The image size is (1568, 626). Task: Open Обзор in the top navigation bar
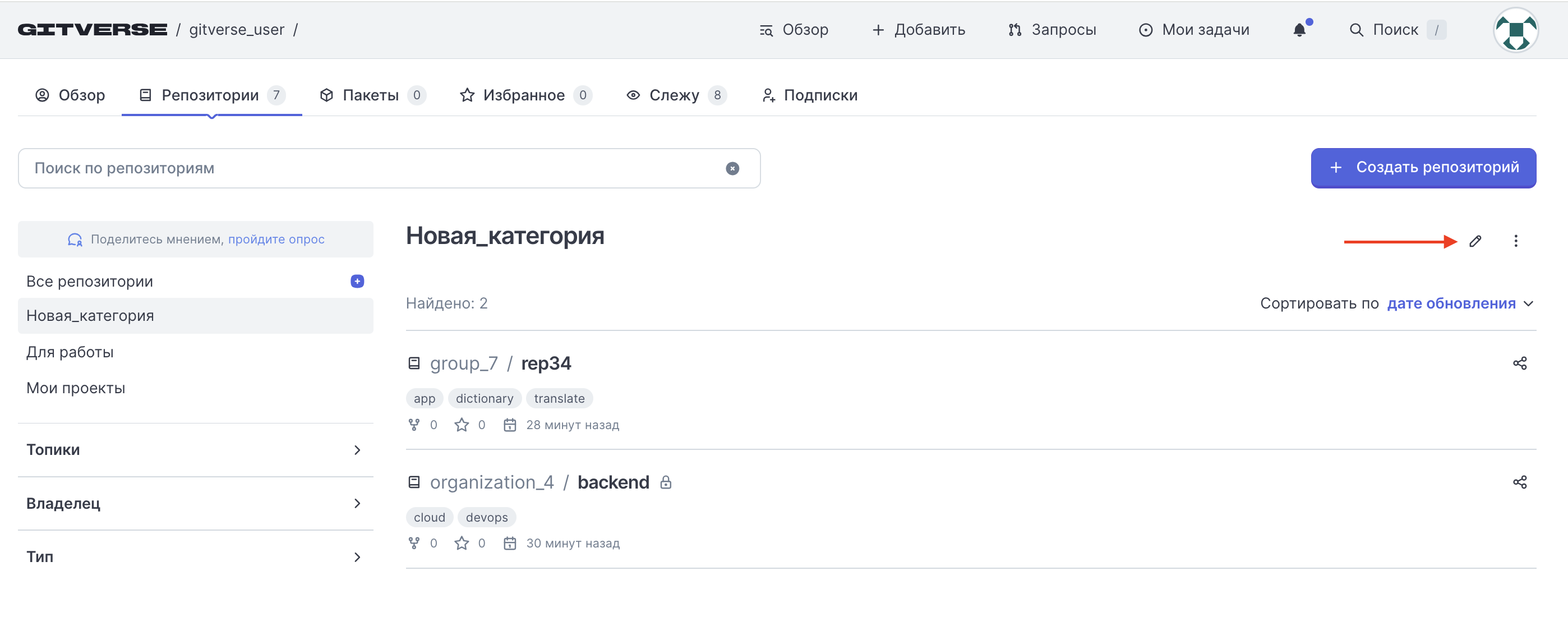[794, 29]
